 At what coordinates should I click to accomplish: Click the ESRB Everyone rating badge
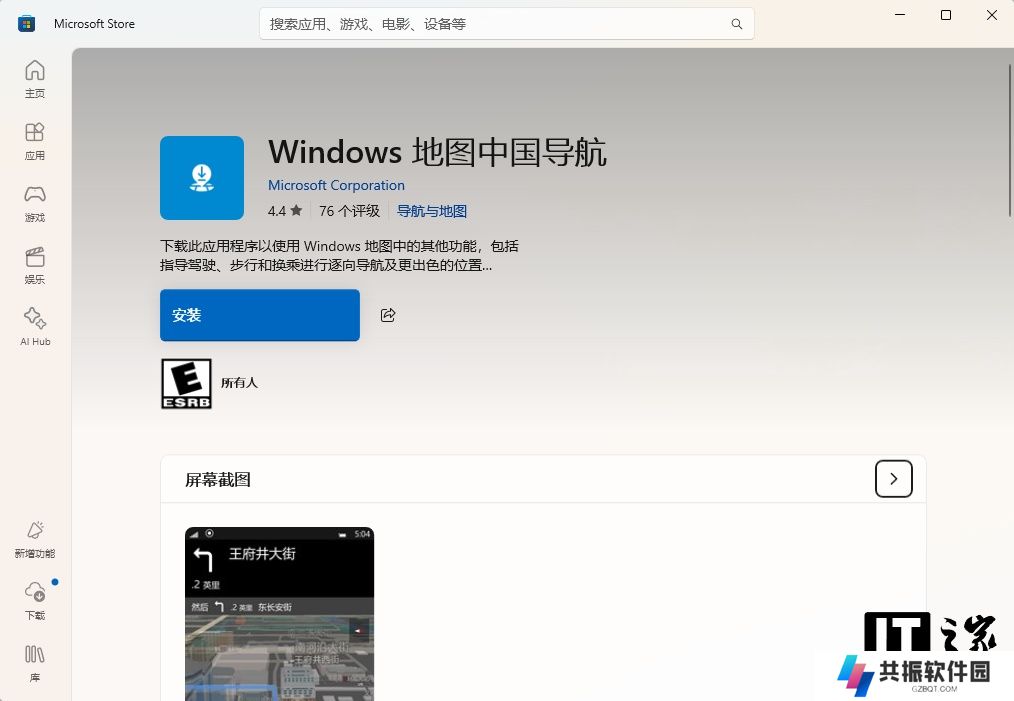click(186, 383)
